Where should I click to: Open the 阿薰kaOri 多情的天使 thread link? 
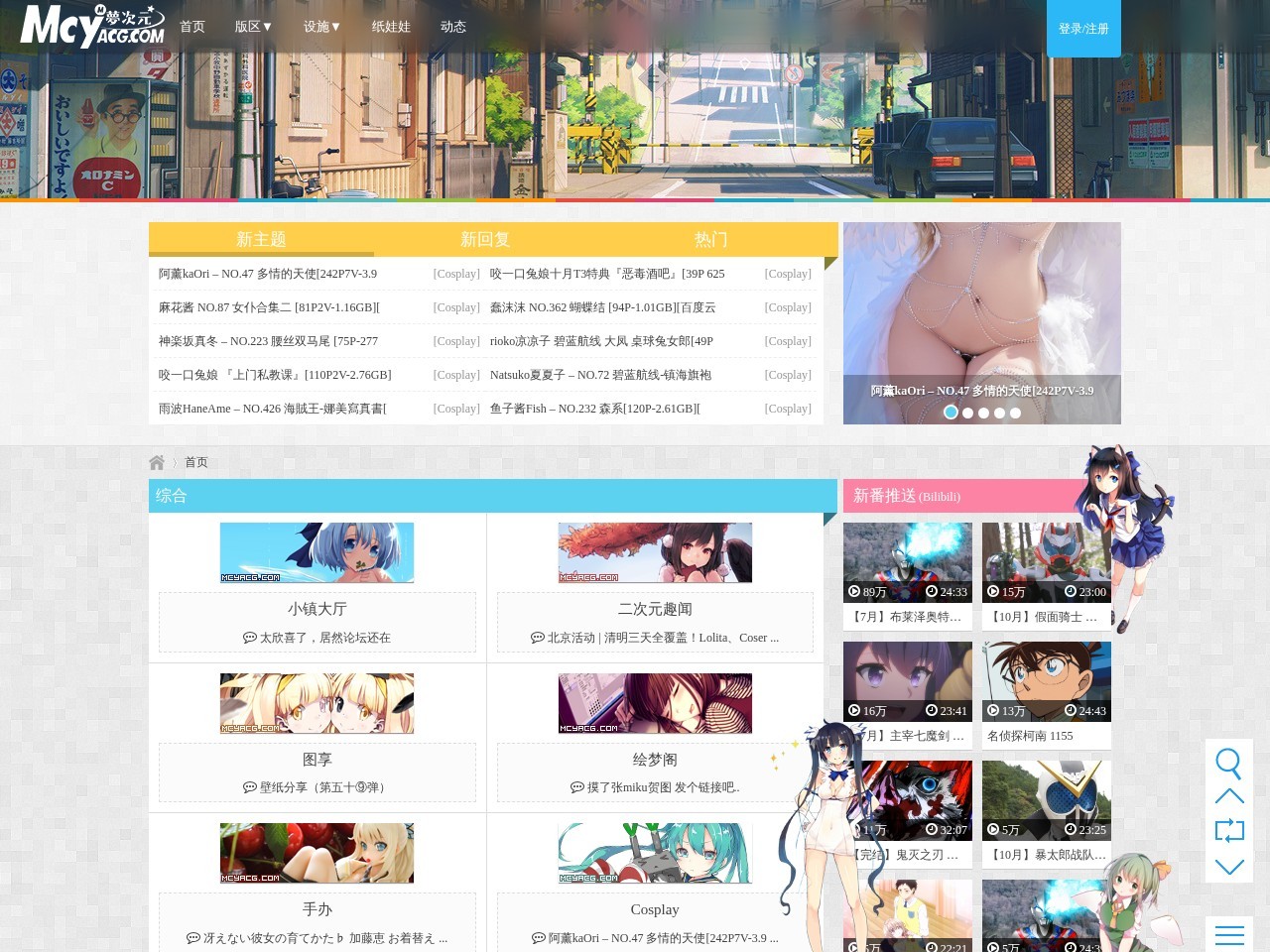[x=268, y=274]
